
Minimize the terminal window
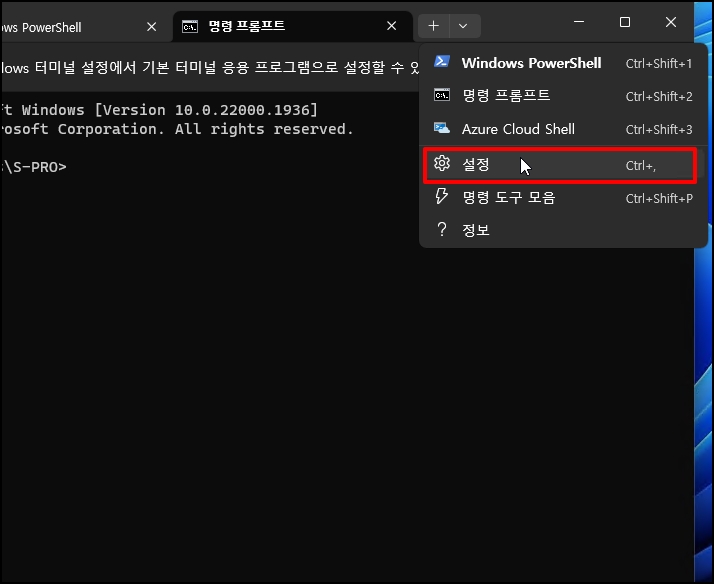coord(579,22)
